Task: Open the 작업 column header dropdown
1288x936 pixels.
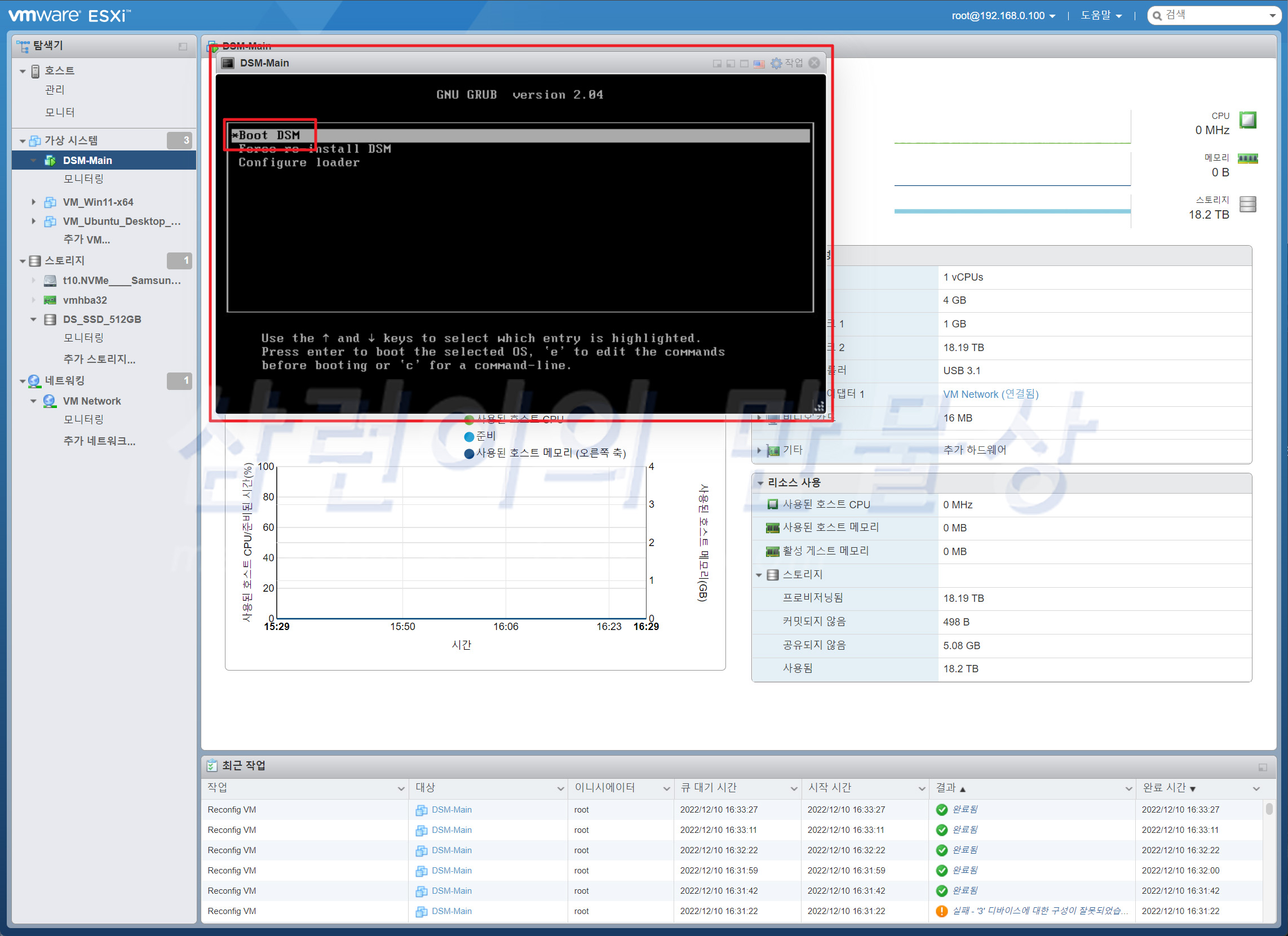Action: coord(401,788)
